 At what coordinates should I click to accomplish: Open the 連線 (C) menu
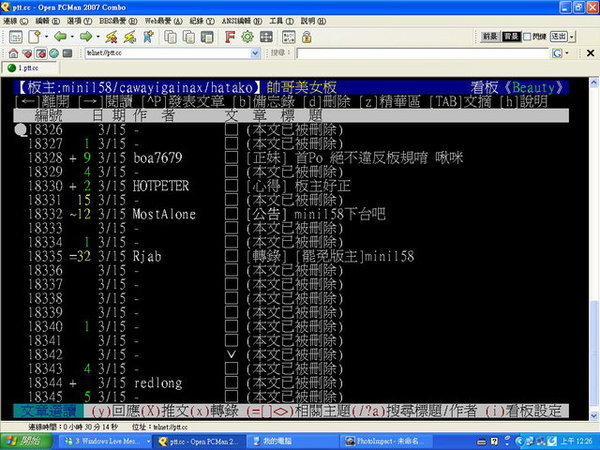(x=16, y=21)
